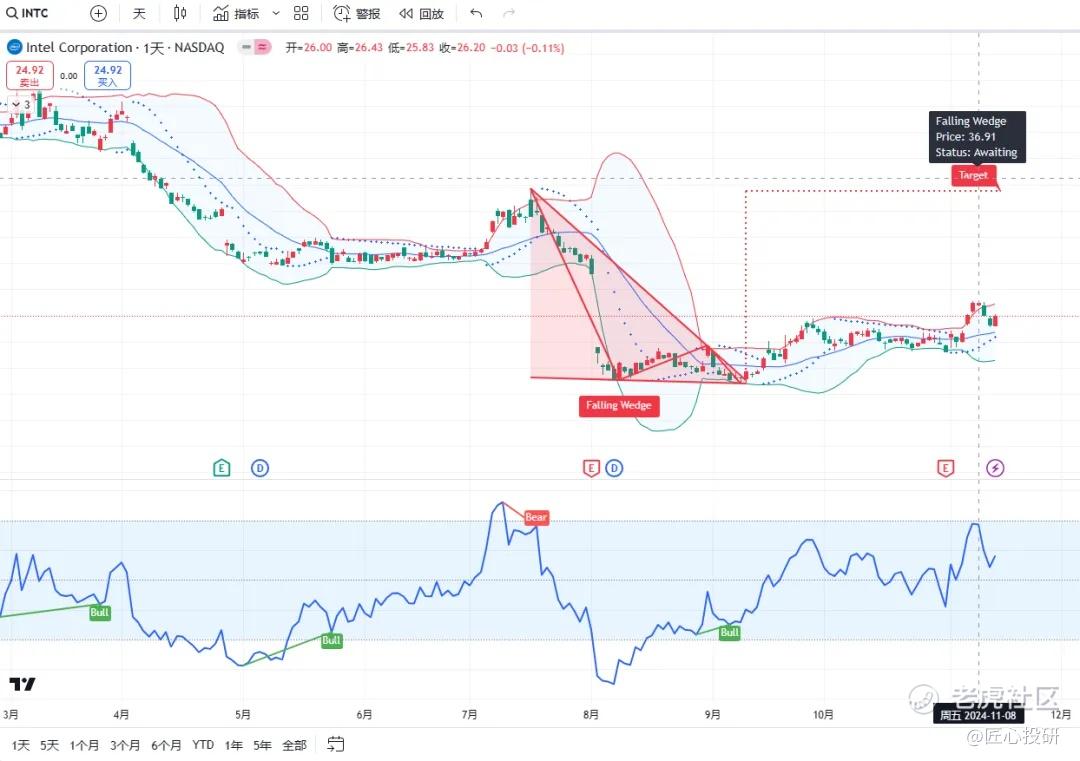Open the dividend D marker near August

tap(614, 468)
